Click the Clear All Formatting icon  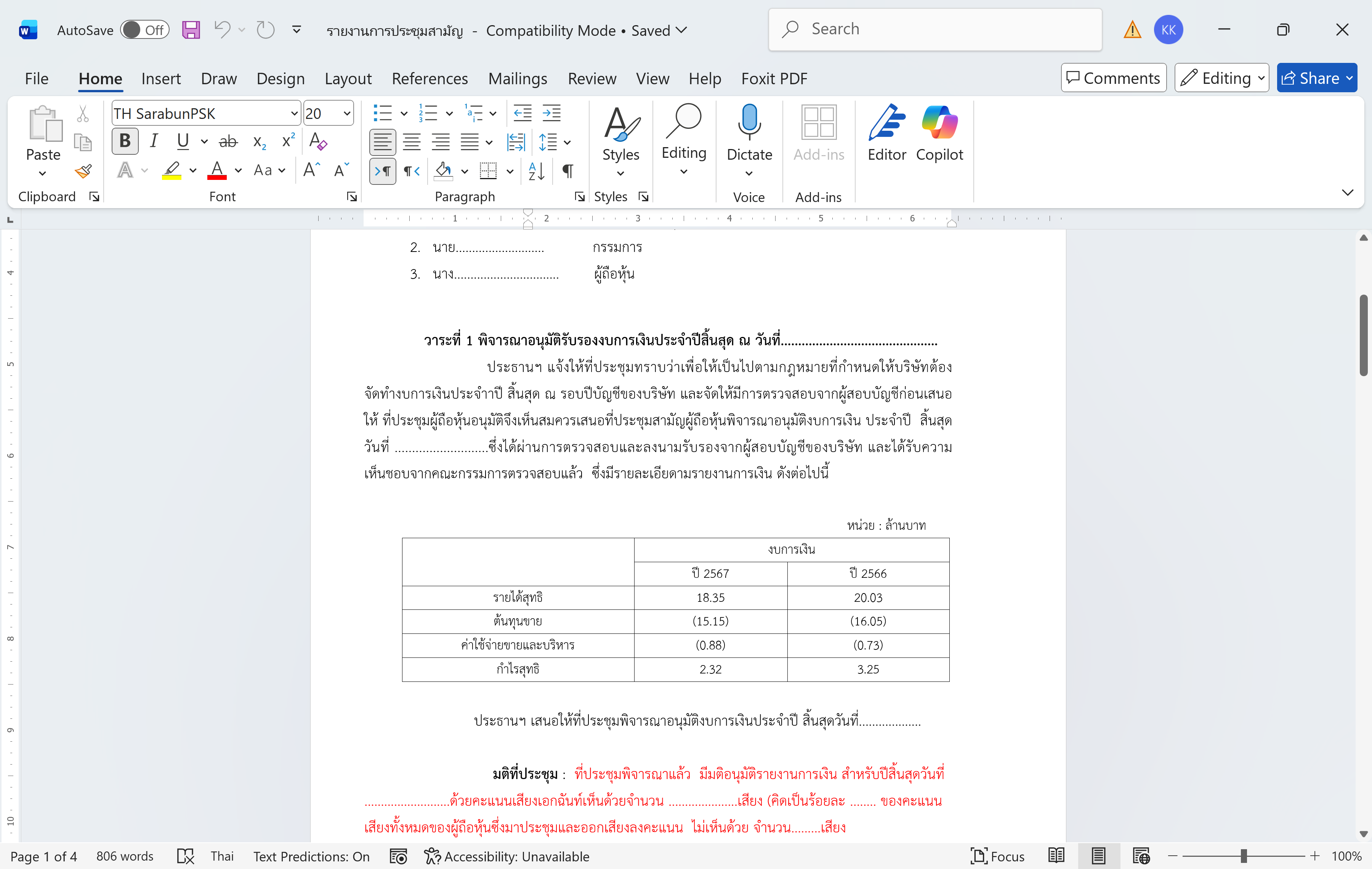click(318, 141)
